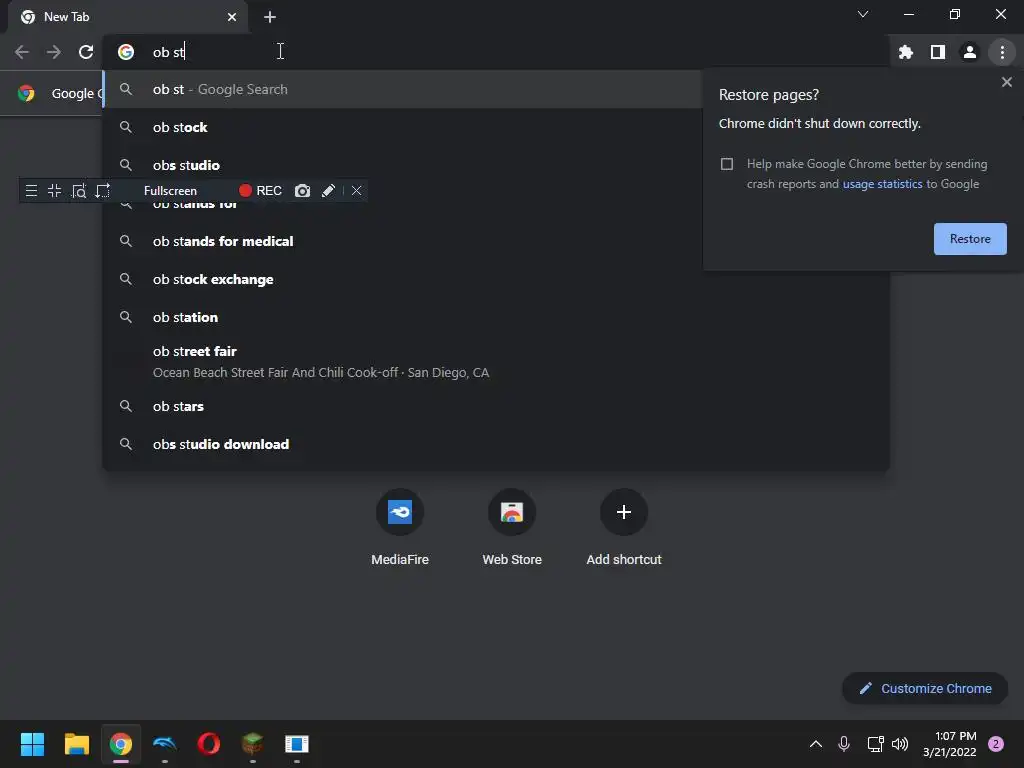Viewport: 1024px width, 768px height.
Task: Click the microphone tray icon
Action: [844, 744]
